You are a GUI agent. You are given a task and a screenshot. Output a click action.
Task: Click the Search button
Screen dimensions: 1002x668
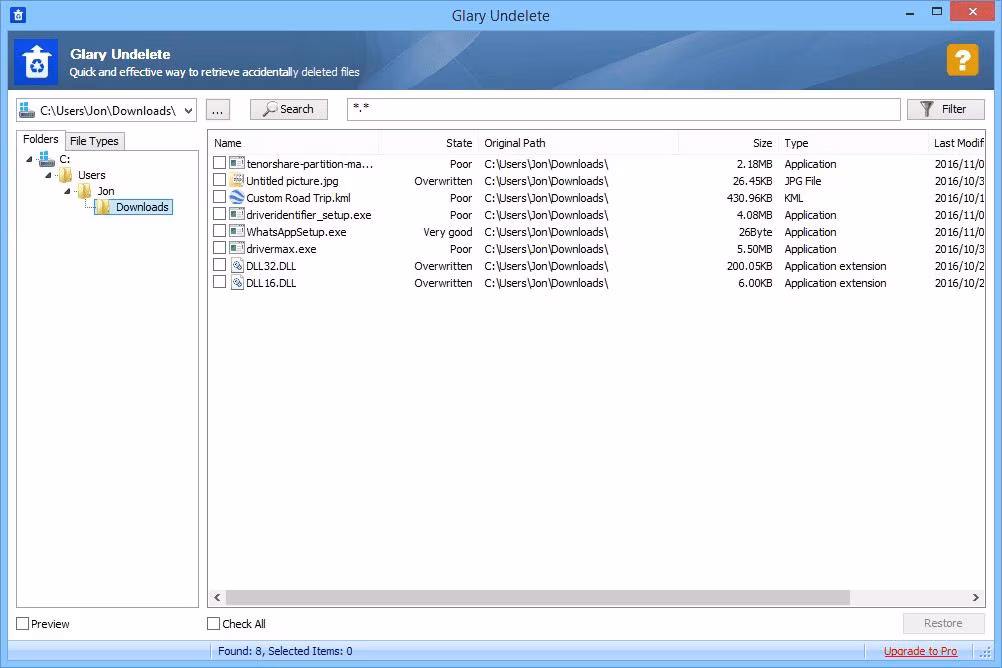[289, 109]
